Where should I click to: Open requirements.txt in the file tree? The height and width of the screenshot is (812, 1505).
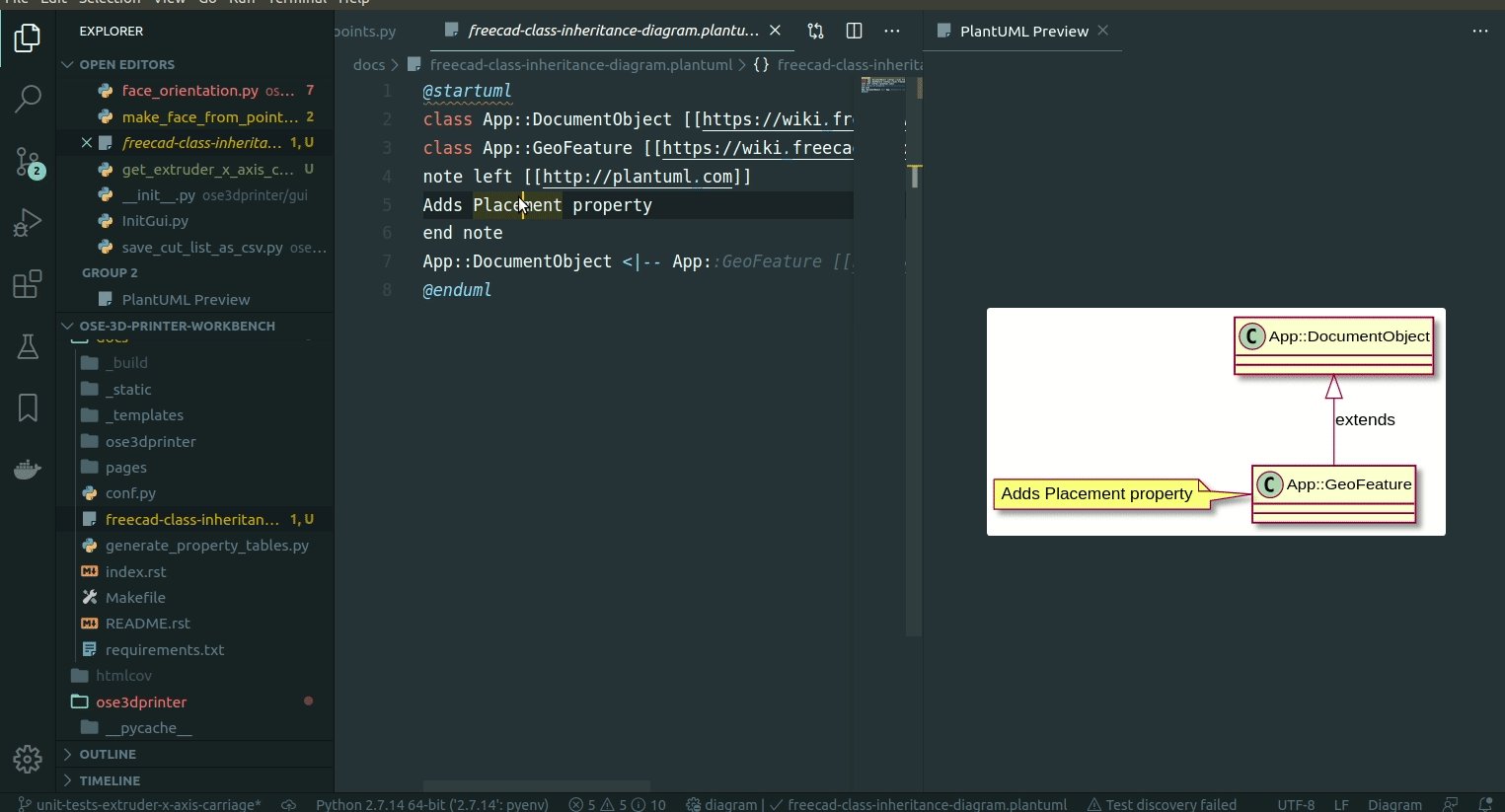coord(194,650)
